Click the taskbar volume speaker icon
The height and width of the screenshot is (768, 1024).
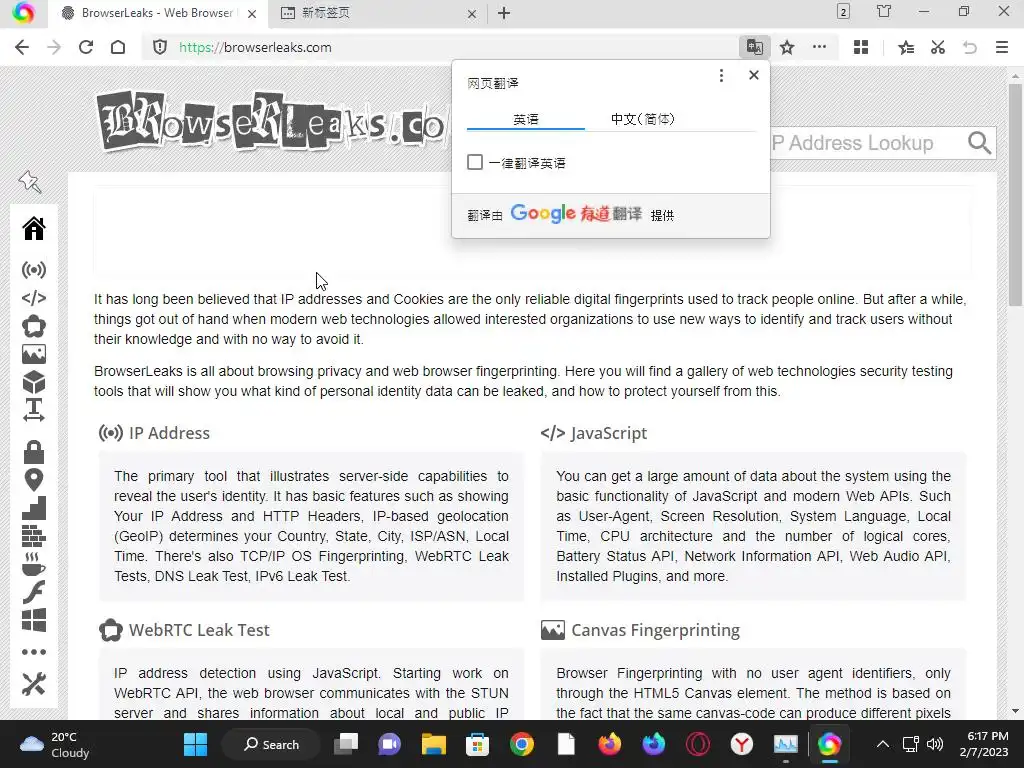pos(935,744)
